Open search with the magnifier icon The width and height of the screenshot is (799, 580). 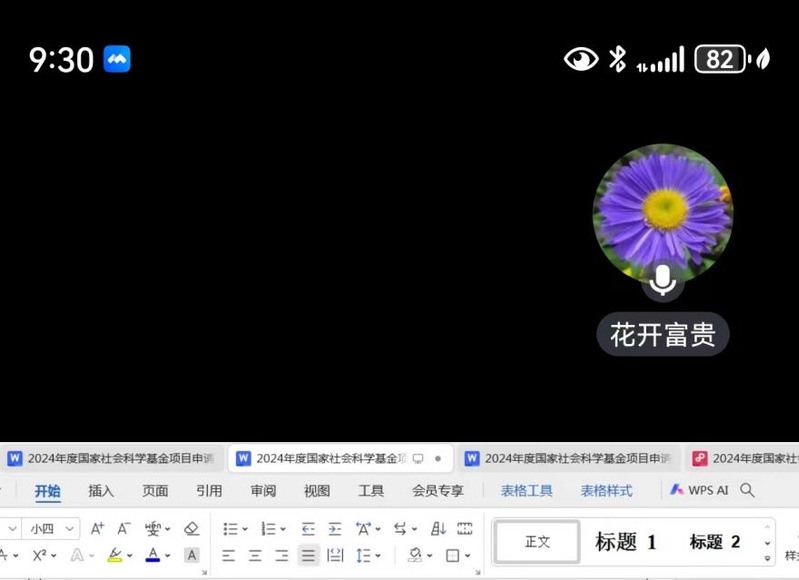tap(747, 490)
